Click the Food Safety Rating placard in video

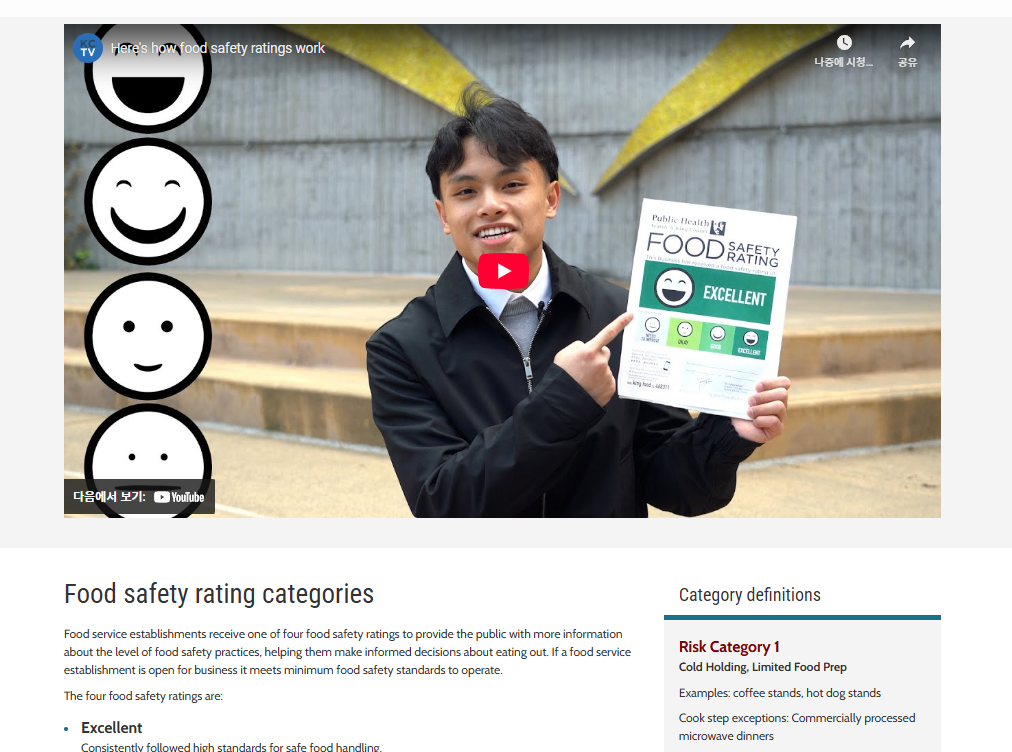coord(708,309)
